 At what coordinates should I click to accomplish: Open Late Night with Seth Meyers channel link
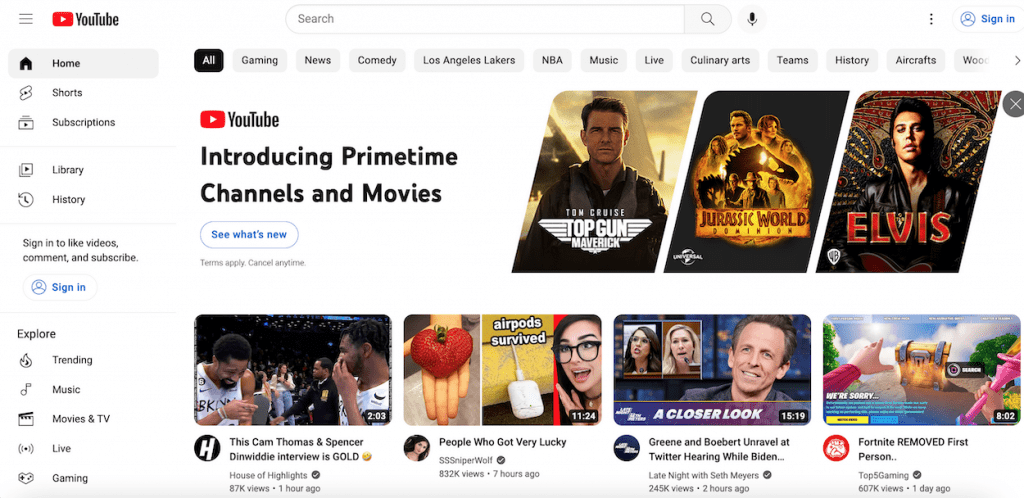[x=703, y=475]
